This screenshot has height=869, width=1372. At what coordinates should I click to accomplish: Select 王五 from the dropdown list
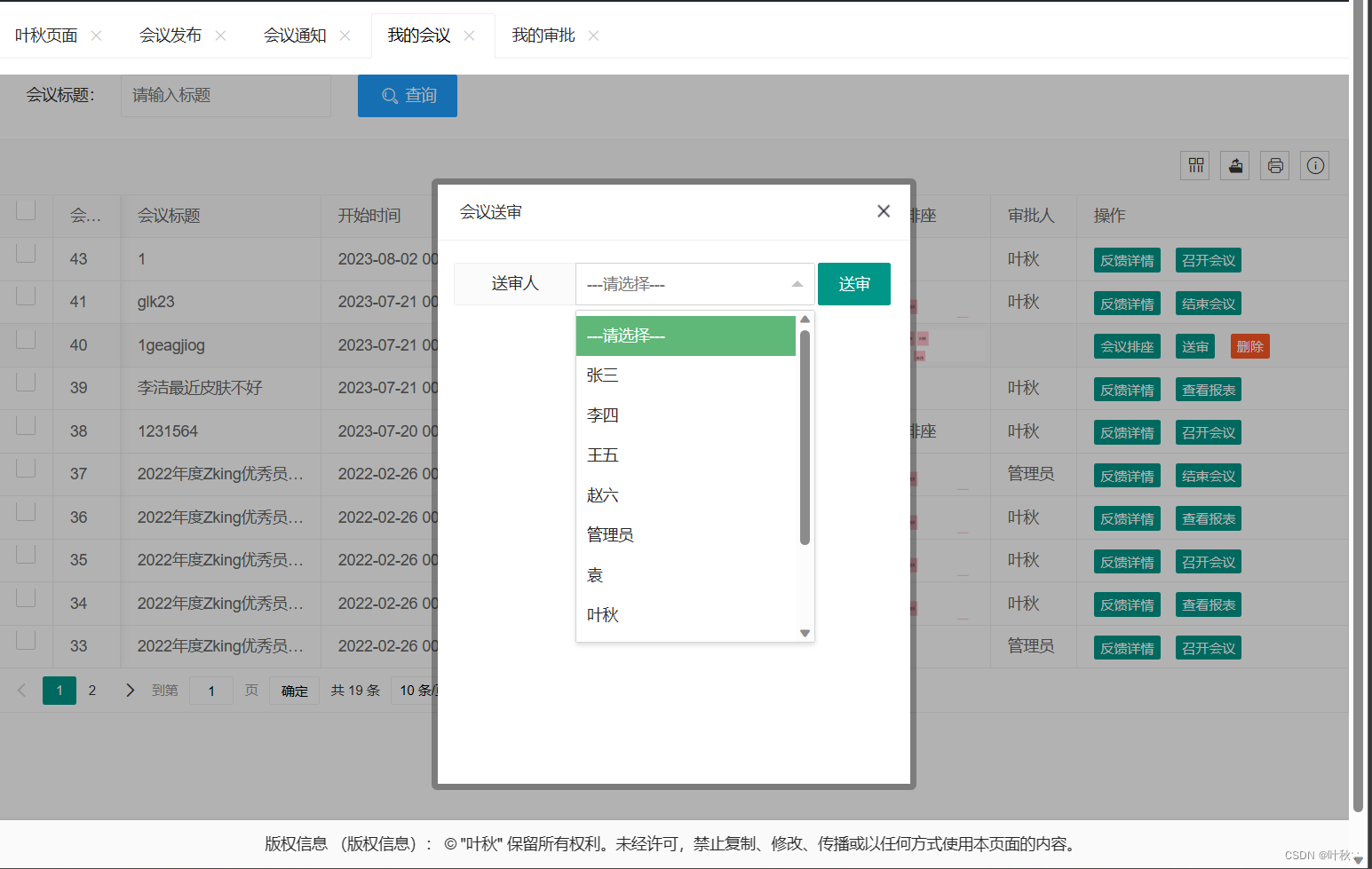click(x=686, y=455)
